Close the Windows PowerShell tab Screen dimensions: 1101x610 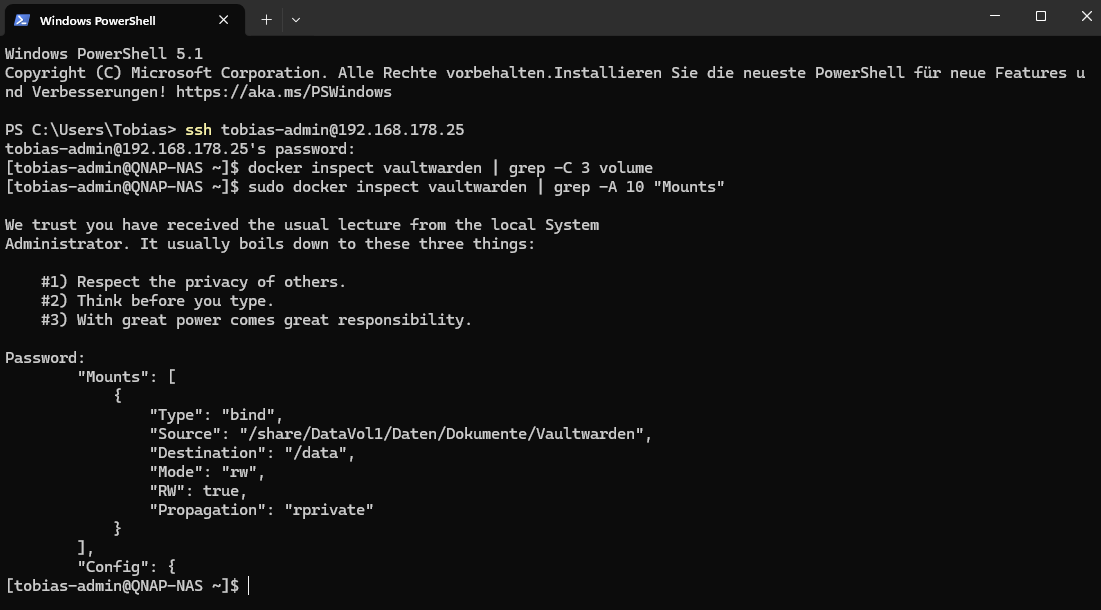(223, 20)
